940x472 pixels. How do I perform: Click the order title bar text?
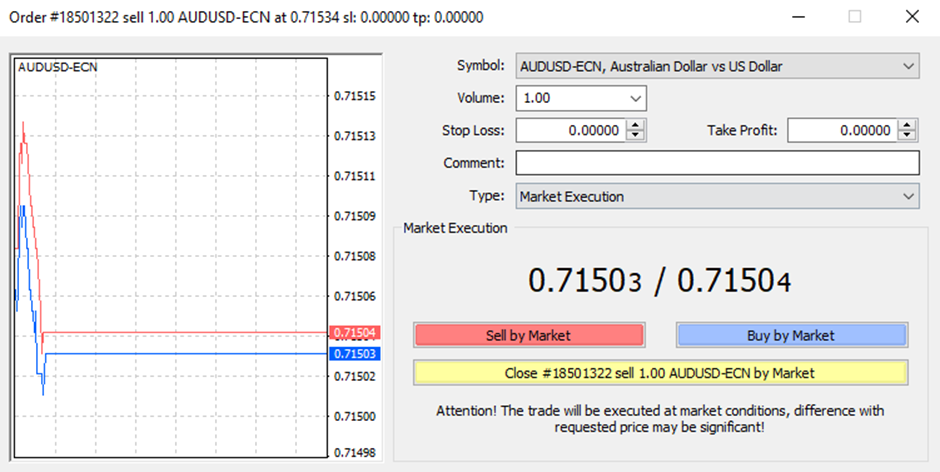[246, 17]
